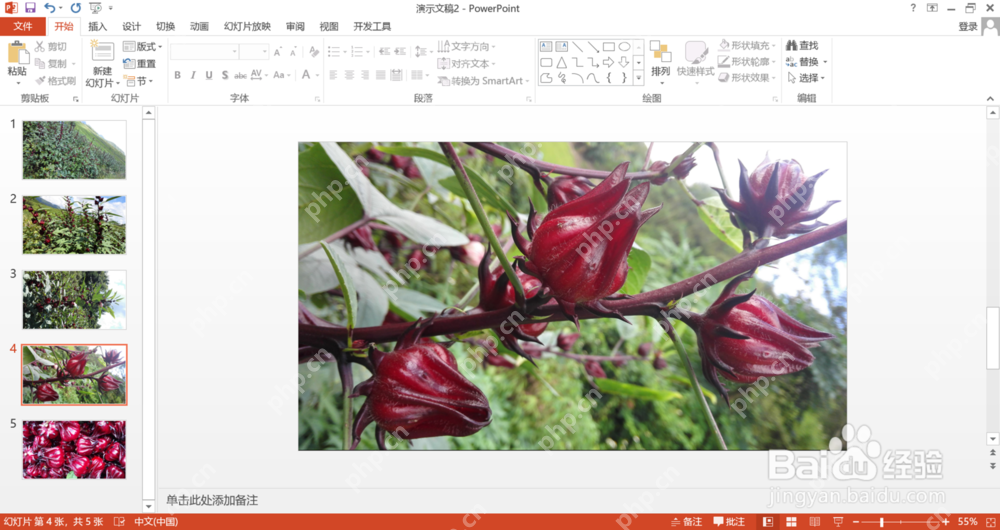
Task: Toggle comments pane with 批注 button
Action: coord(729,522)
